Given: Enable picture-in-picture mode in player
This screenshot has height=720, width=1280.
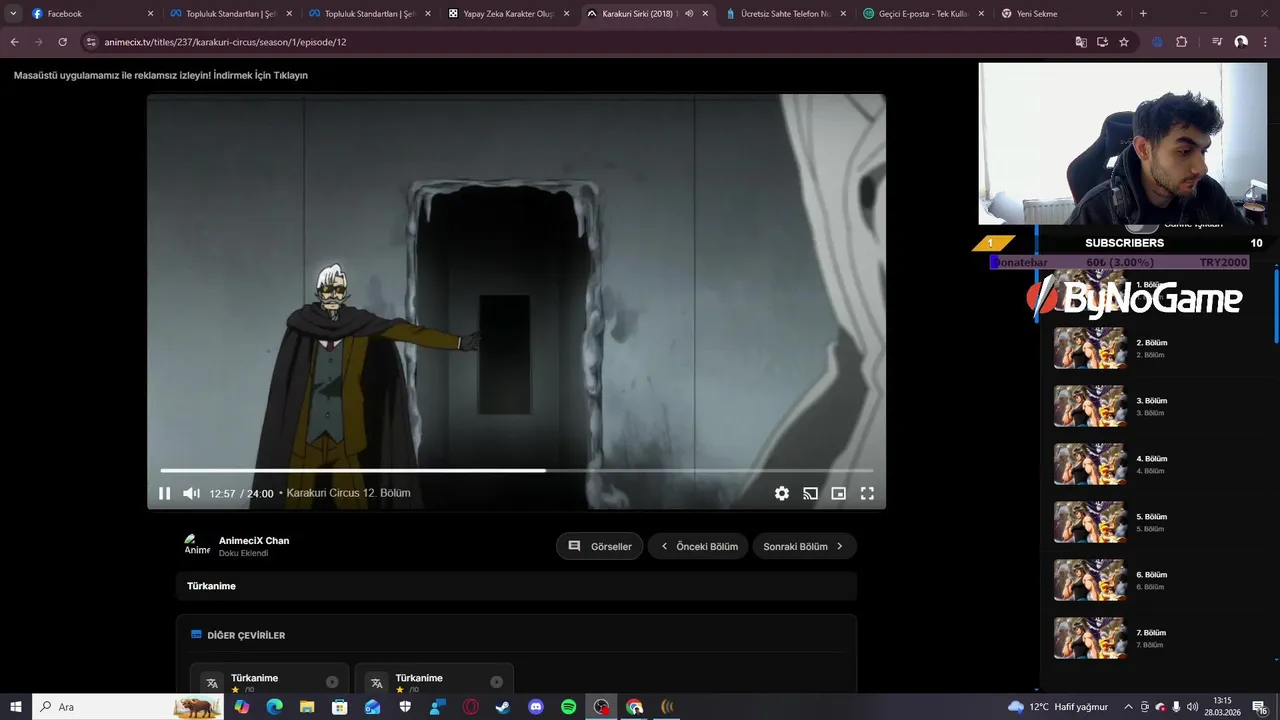Looking at the screenshot, I should point(839,493).
